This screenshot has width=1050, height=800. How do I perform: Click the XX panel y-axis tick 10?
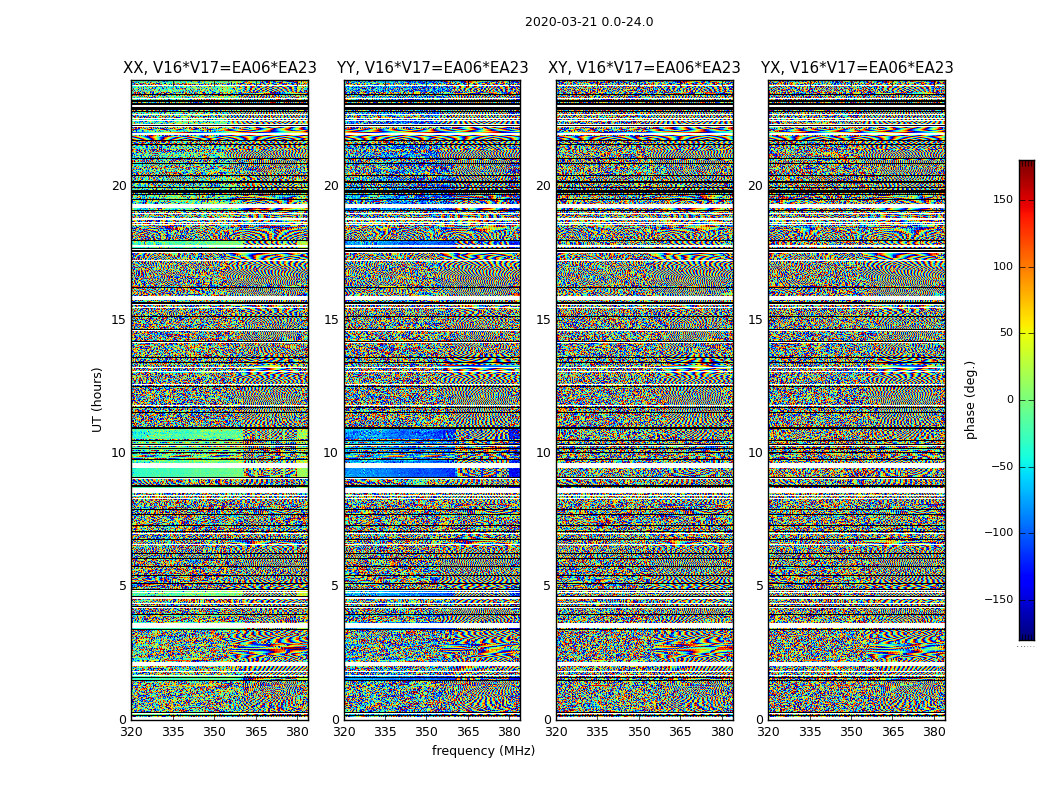click(119, 453)
